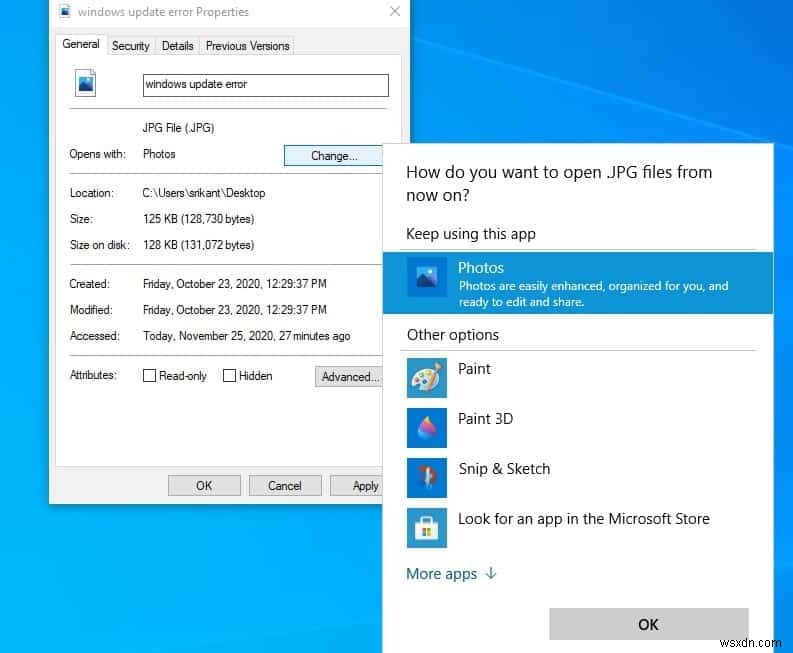Click the JPG file icon in Properties
The width and height of the screenshot is (793, 653).
[85, 83]
